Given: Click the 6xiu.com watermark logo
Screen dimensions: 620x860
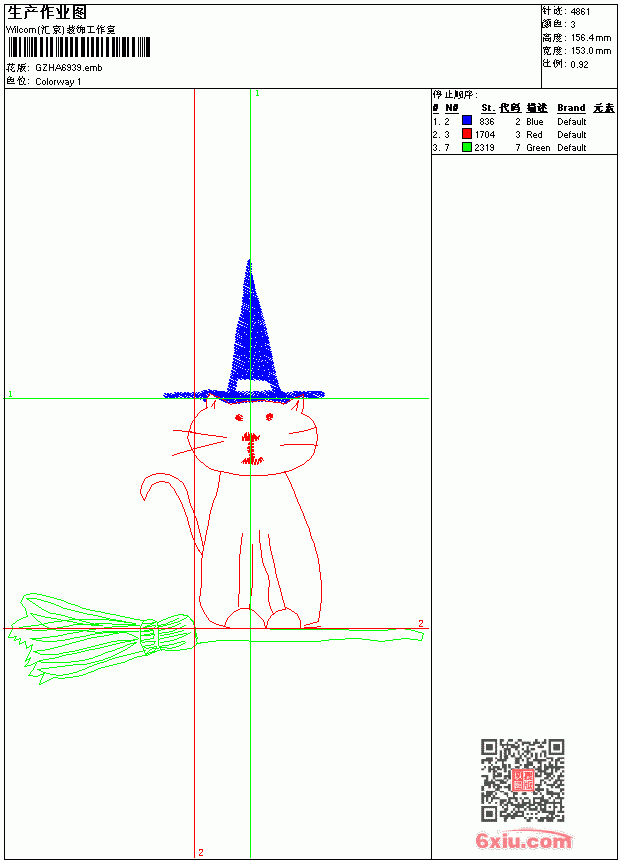Looking at the screenshot, I should click(x=523, y=840).
